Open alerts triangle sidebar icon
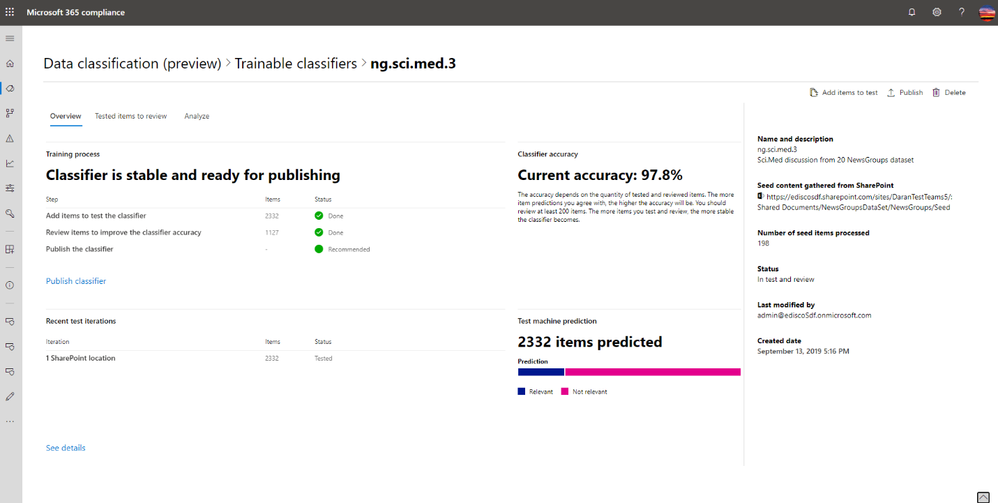998x503 pixels. coord(10,138)
